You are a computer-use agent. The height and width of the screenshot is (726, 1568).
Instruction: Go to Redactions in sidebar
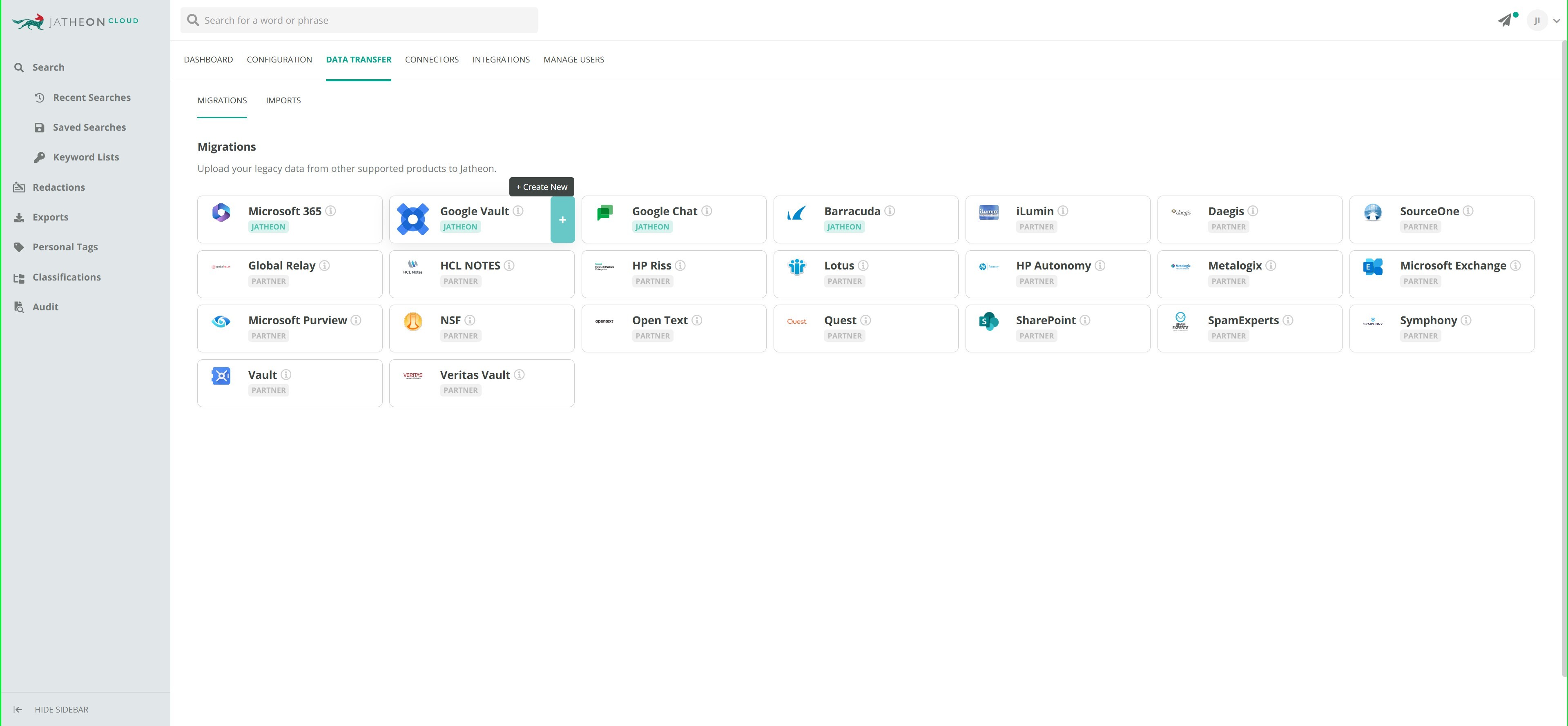[x=49, y=187]
